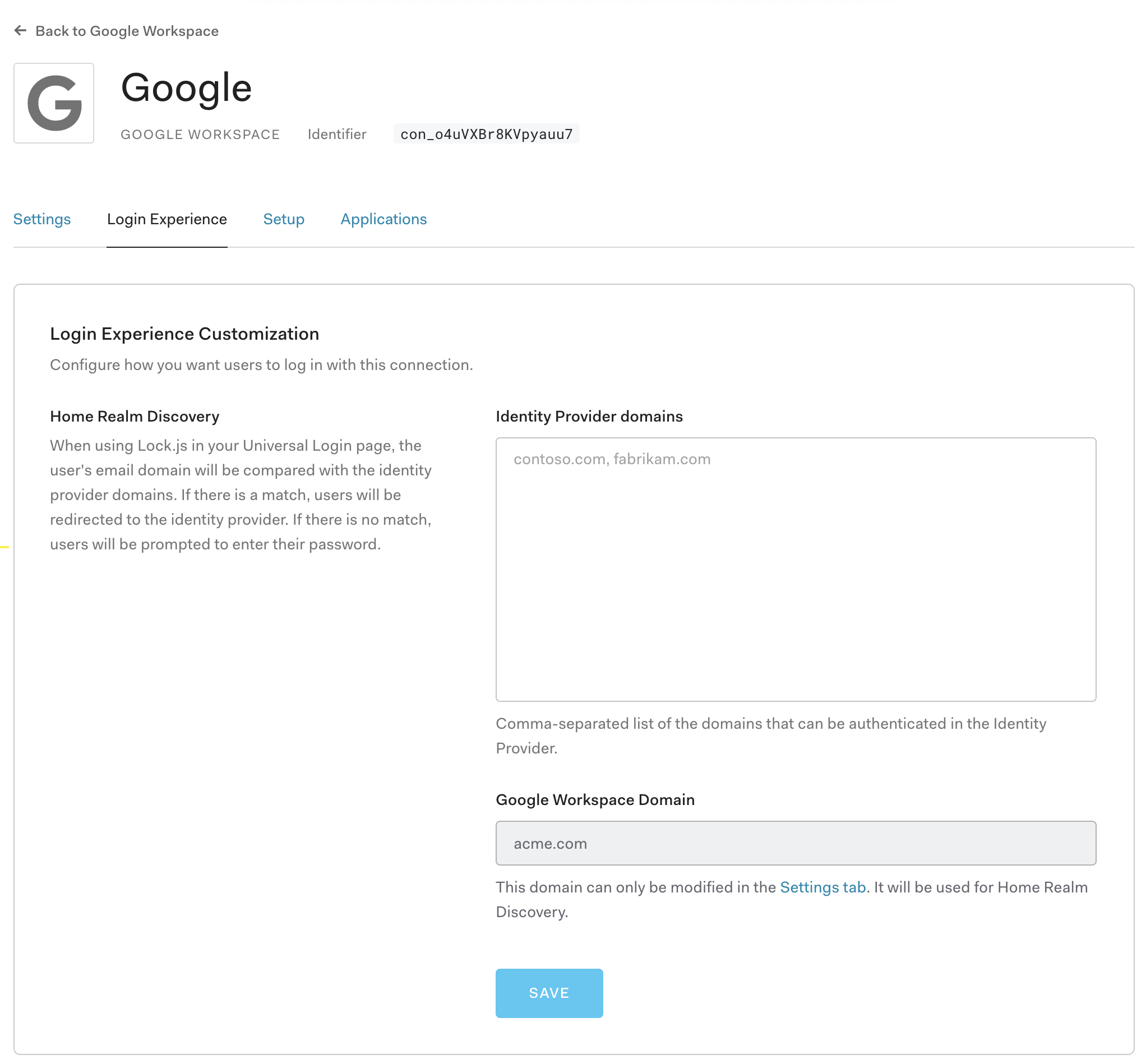Click the 'Google' page title
The image size is (1146, 1064).
186,88
